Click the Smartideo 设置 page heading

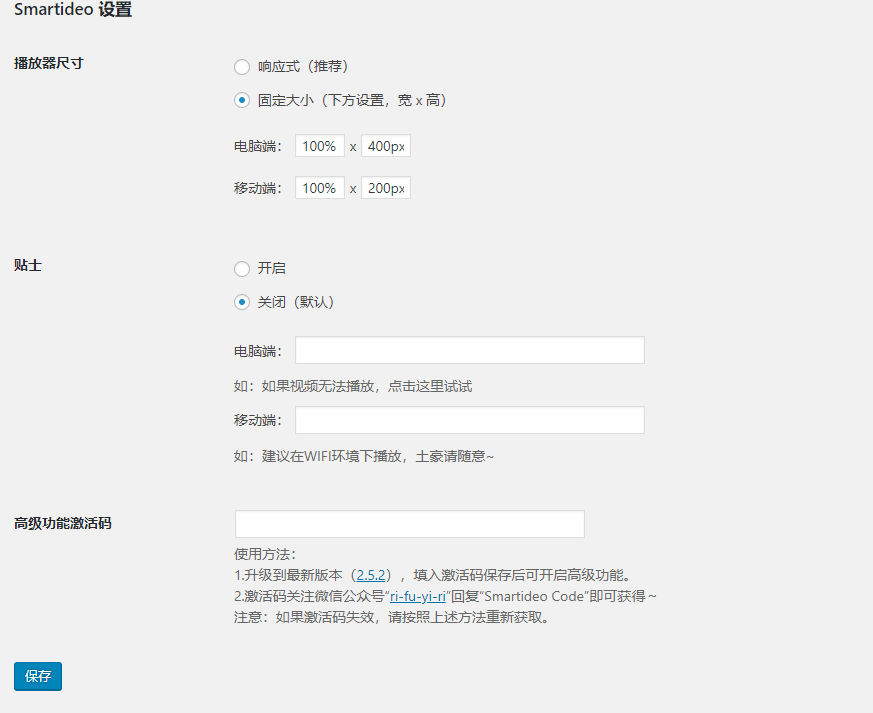(x=71, y=9)
